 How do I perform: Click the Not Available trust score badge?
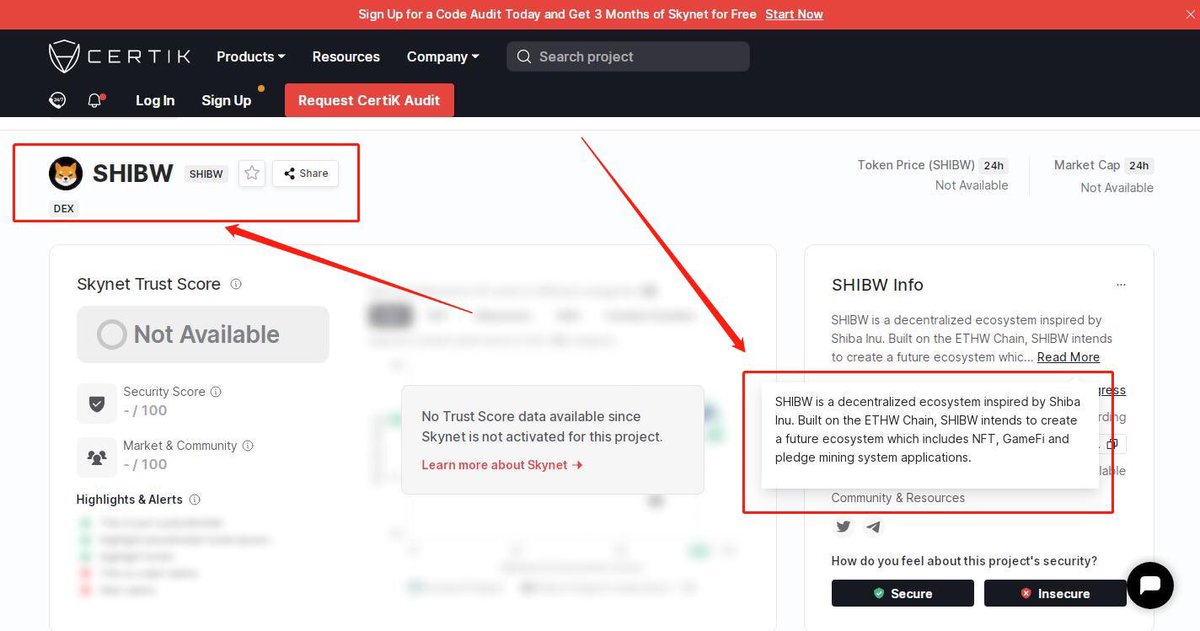coord(203,334)
